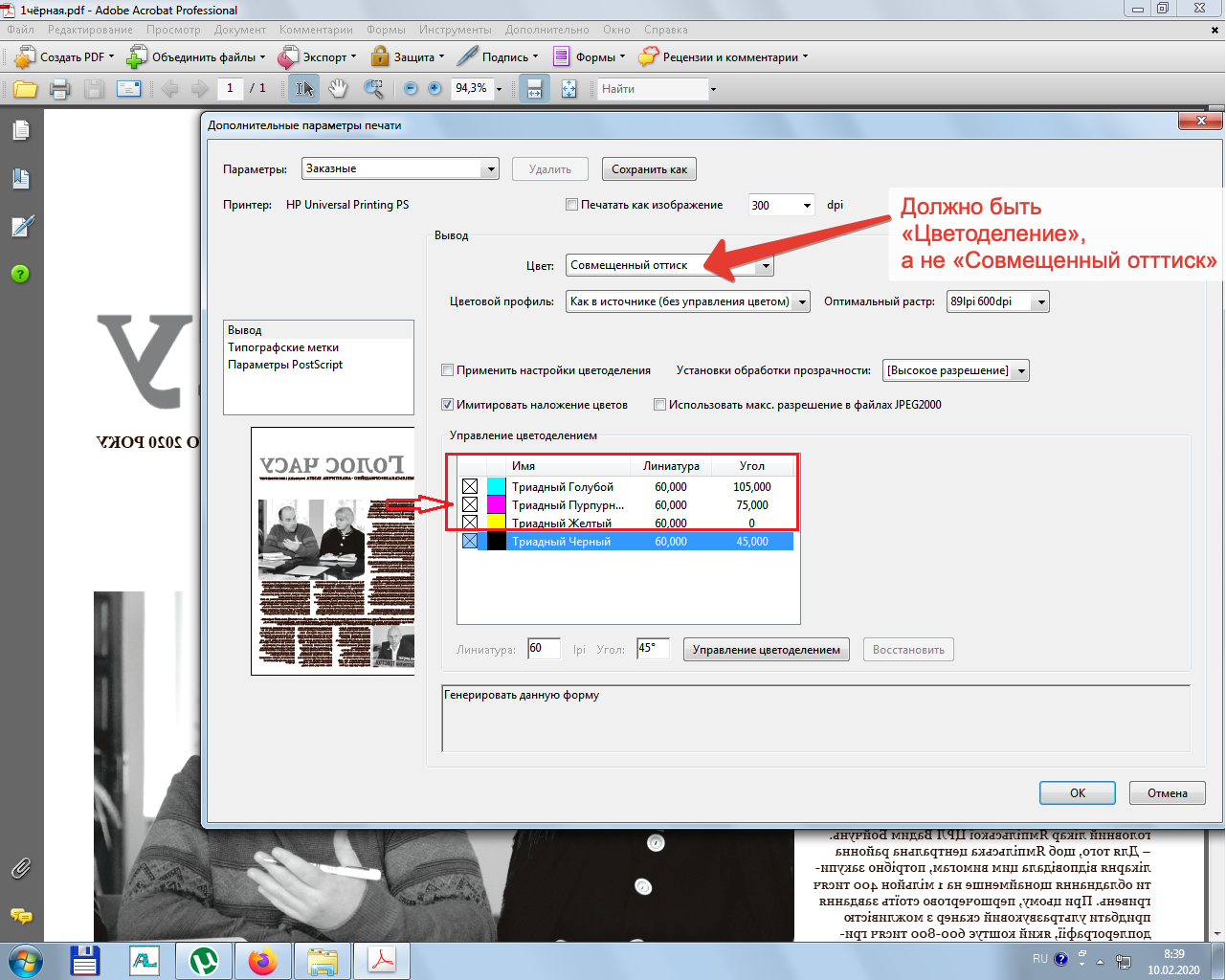Click Управление цветоделением button
The image size is (1226, 980).
[x=767, y=650]
